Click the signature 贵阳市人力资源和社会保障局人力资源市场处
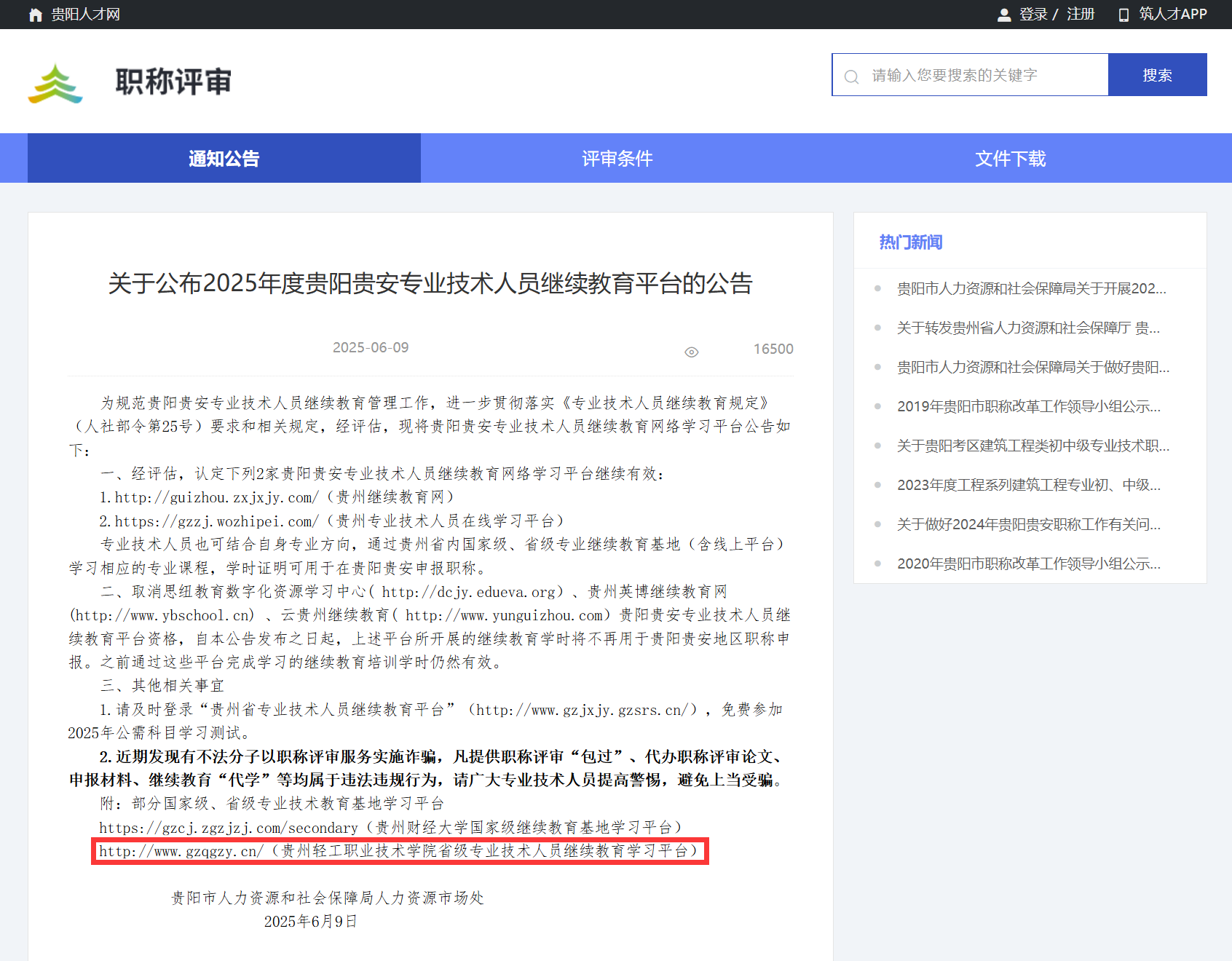 tap(328, 898)
